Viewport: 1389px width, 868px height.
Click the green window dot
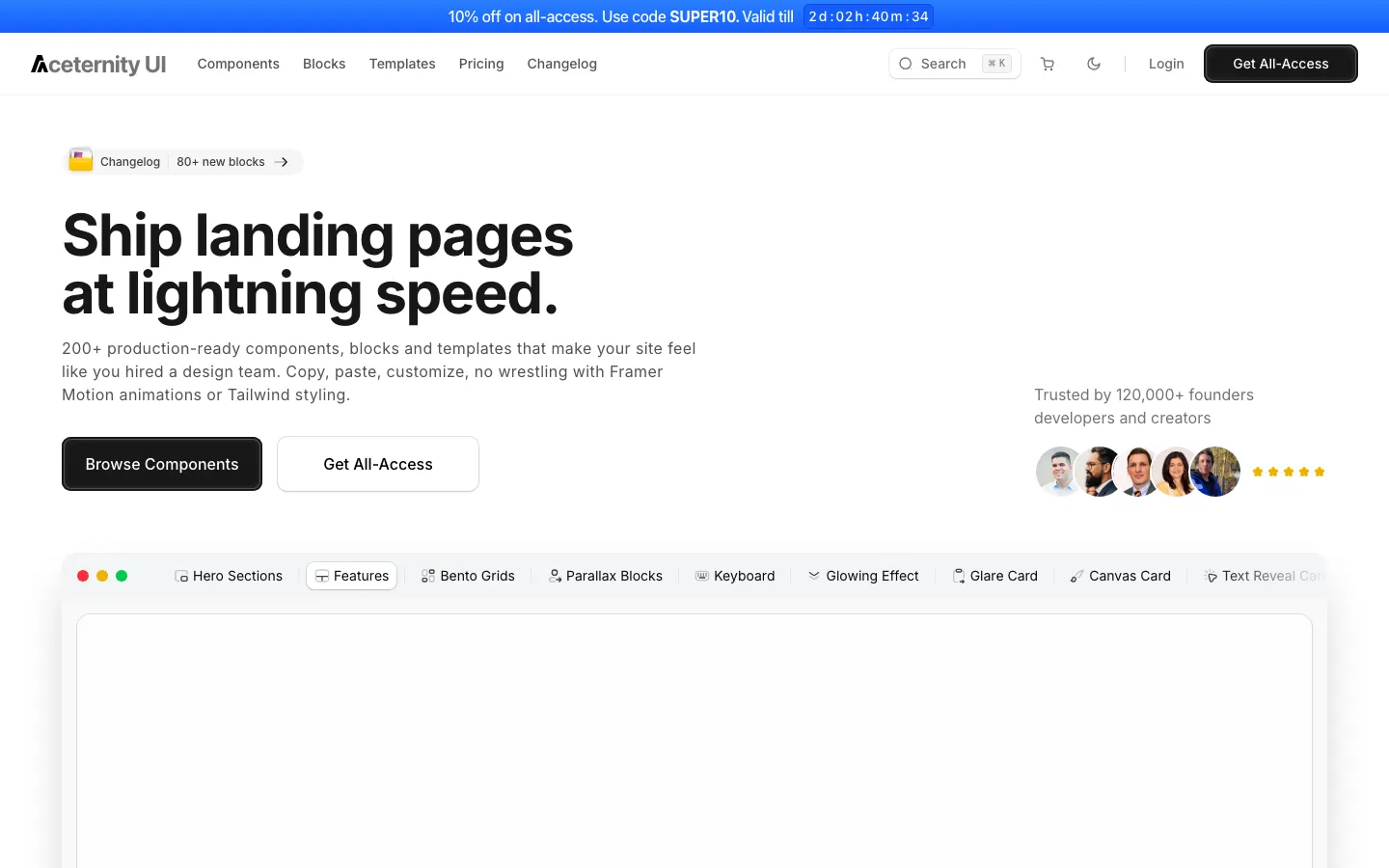coord(122,576)
